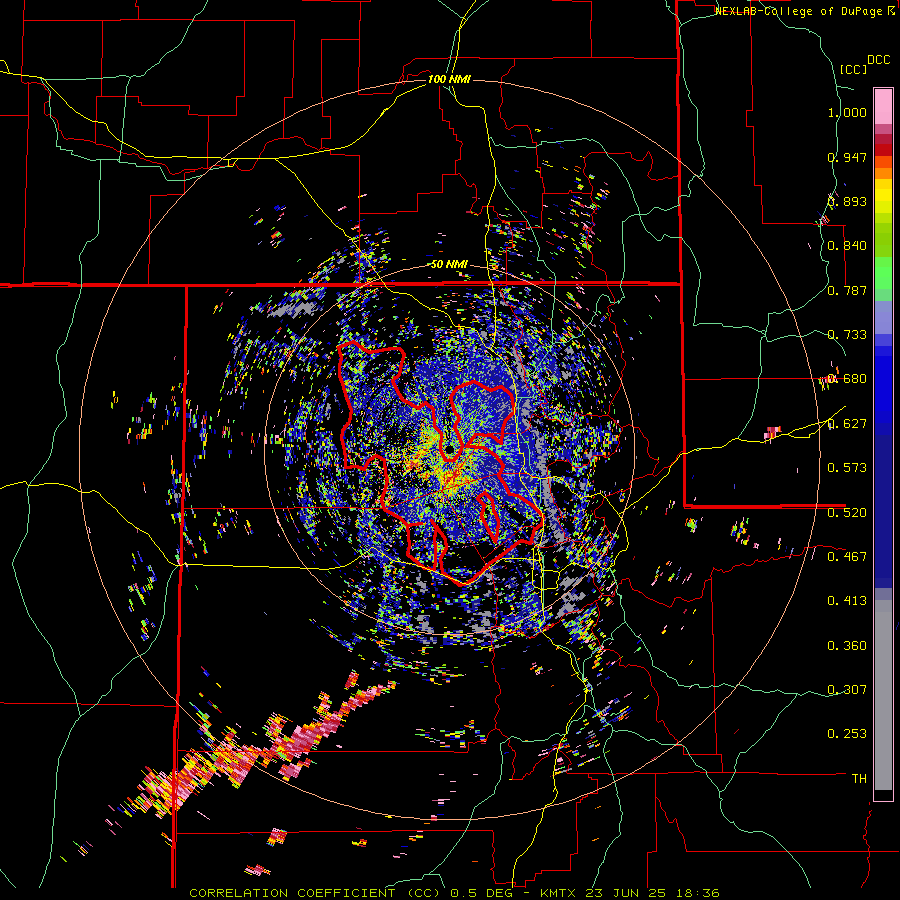Screen dimensions: 900x900
Task: Click the 100 NMI range ring label
Action: pos(449,79)
